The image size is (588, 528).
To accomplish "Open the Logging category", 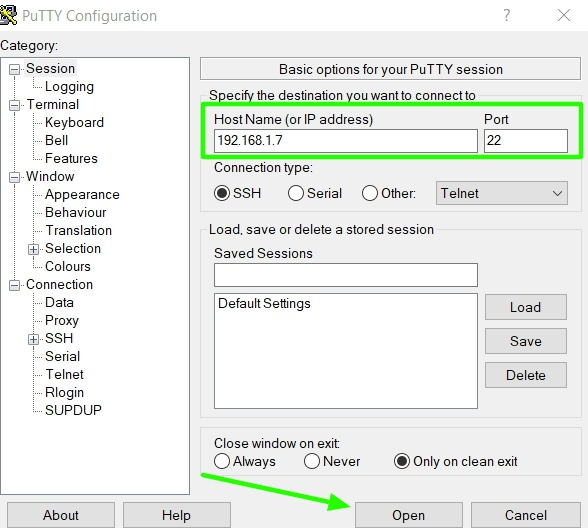I will 69,87.
